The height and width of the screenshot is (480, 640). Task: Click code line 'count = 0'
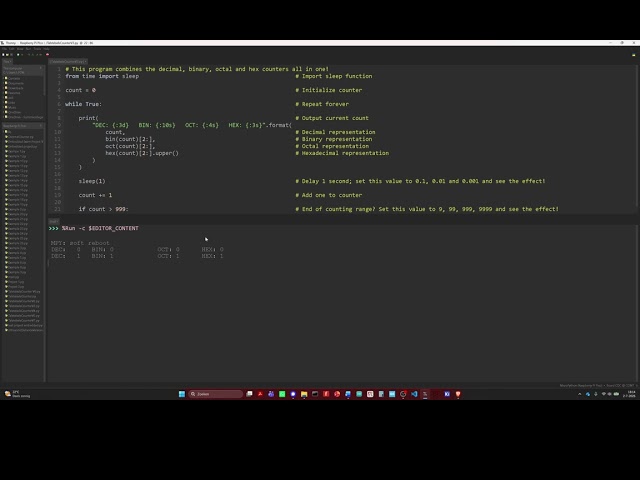[x=80, y=90]
